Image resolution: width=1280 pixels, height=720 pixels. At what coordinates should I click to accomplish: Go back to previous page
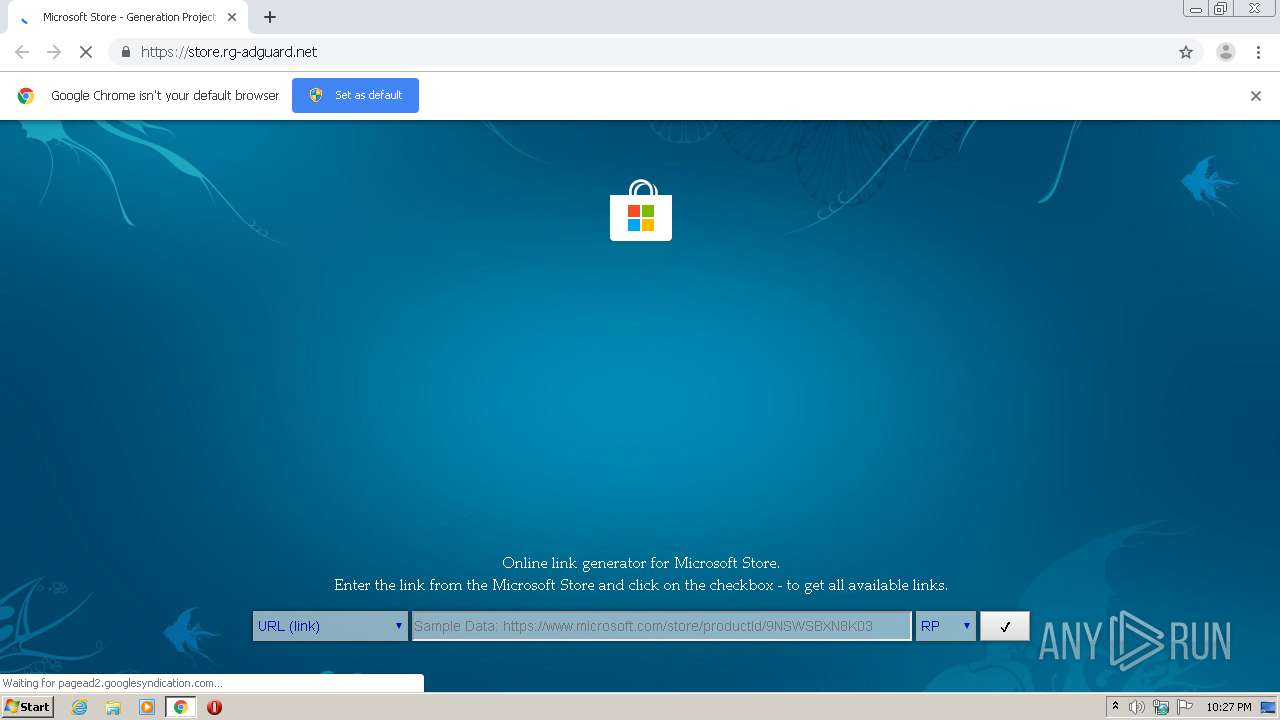click(22, 52)
